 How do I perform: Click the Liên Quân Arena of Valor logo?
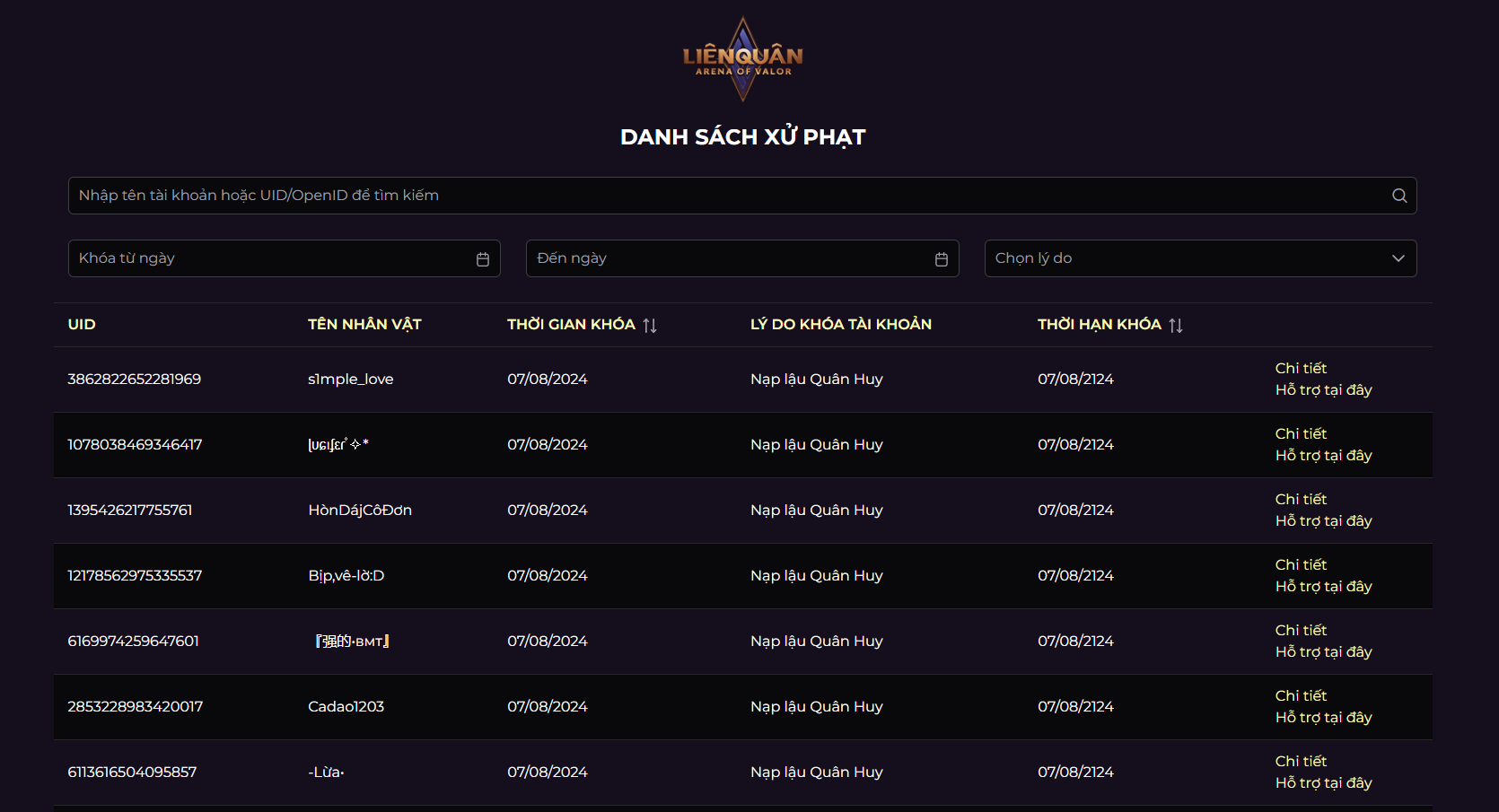pos(743,59)
